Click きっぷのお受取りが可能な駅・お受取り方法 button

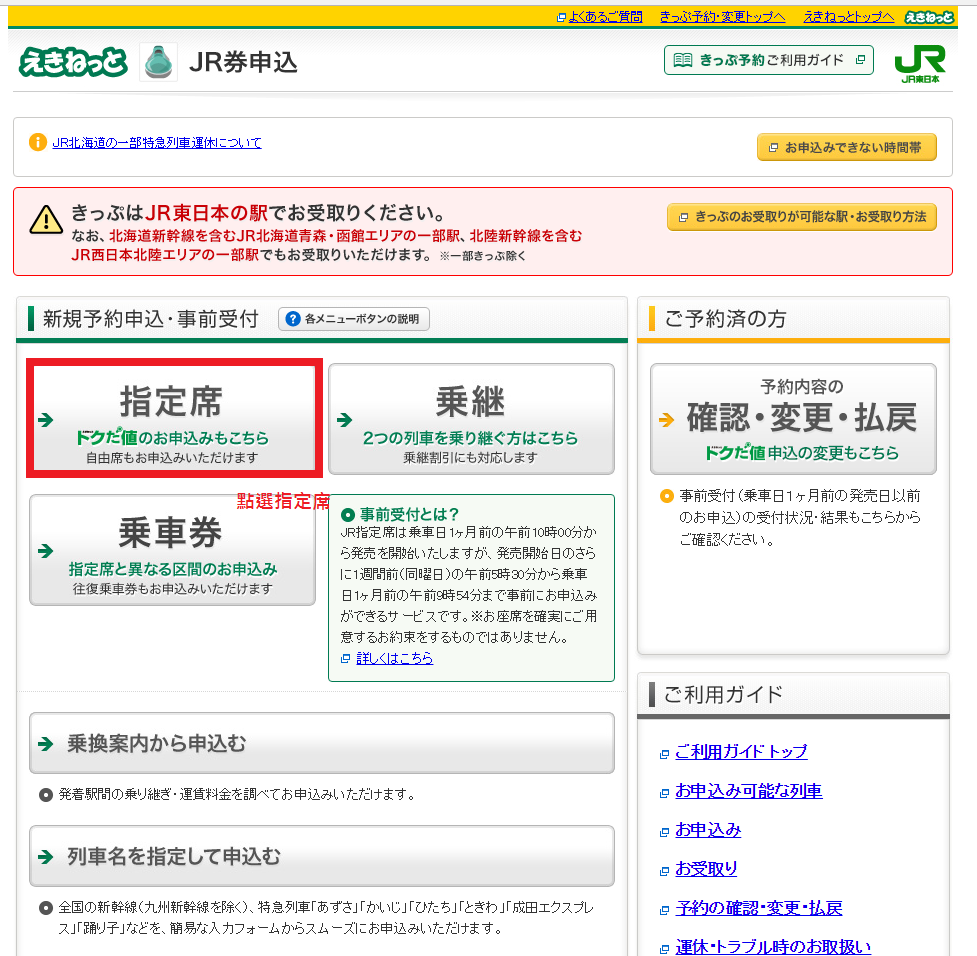(802, 217)
